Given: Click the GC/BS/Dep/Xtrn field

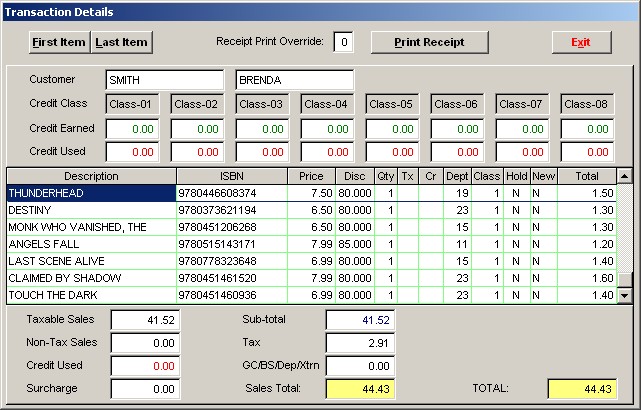Looking at the screenshot, I should pos(360,366).
